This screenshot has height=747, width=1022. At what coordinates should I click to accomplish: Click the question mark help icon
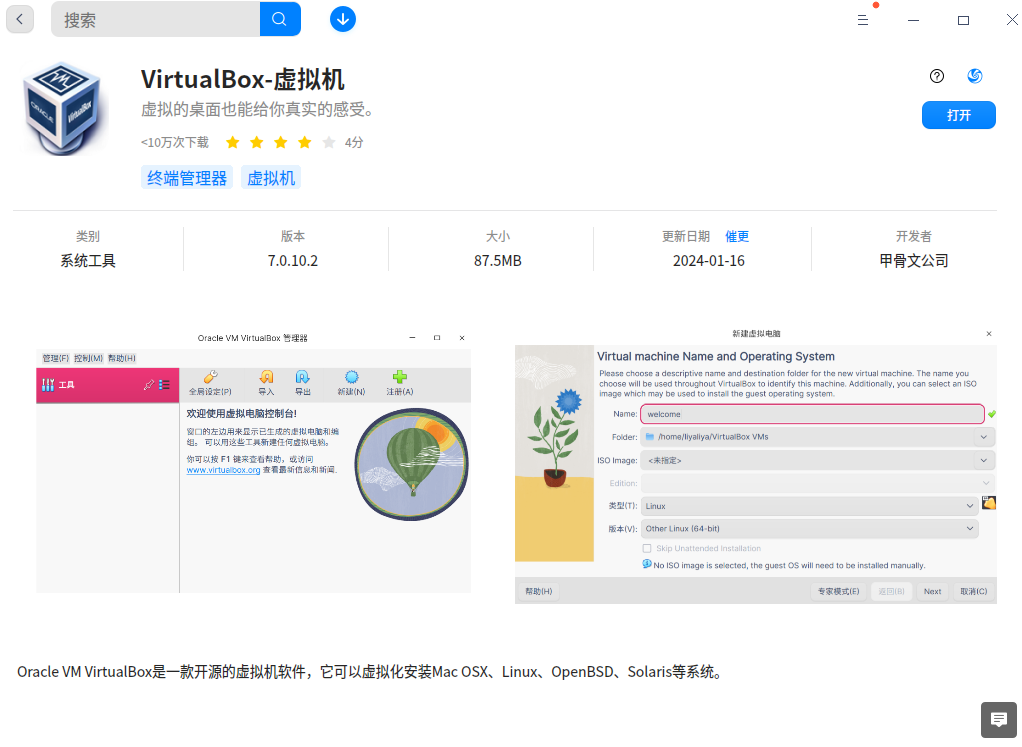pyautogui.click(x=937, y=76)
